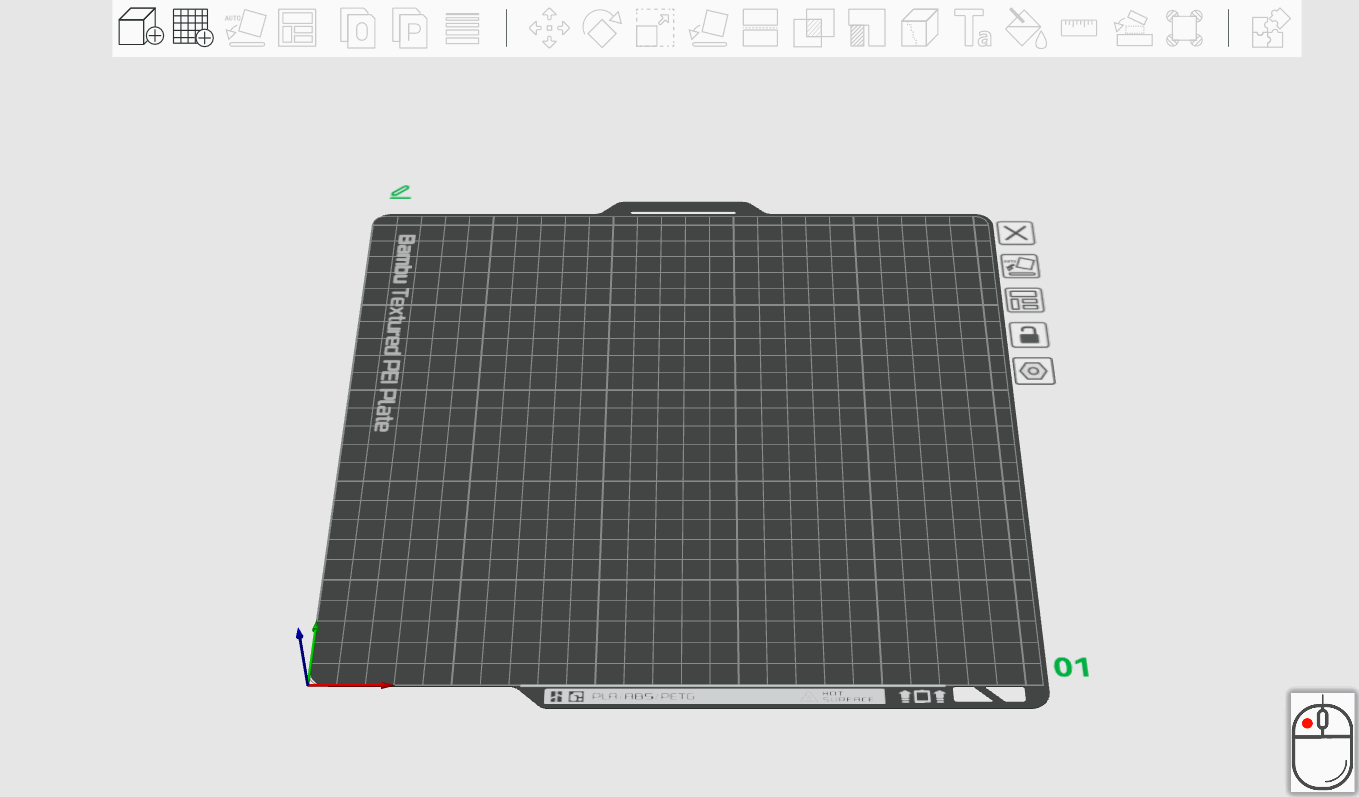This screenshot has height=797, width=1359.
Task: Choose the Lay on Face tool
Action: click(708, 28)
